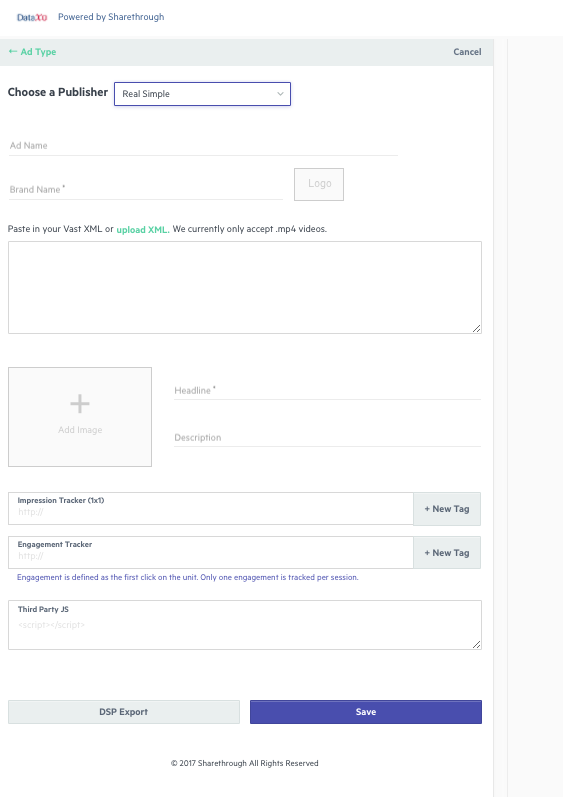This screenshot has width=563, height=797.
Task: Click the DataXu logo
Action: tap(32, 17)
